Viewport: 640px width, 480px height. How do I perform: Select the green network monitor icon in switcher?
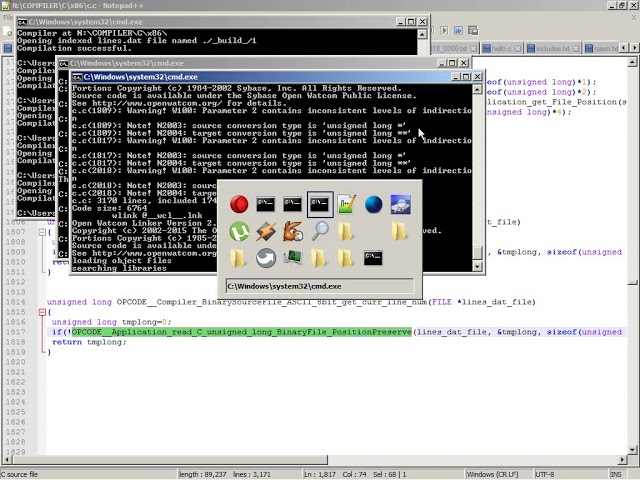coord(293,258)
